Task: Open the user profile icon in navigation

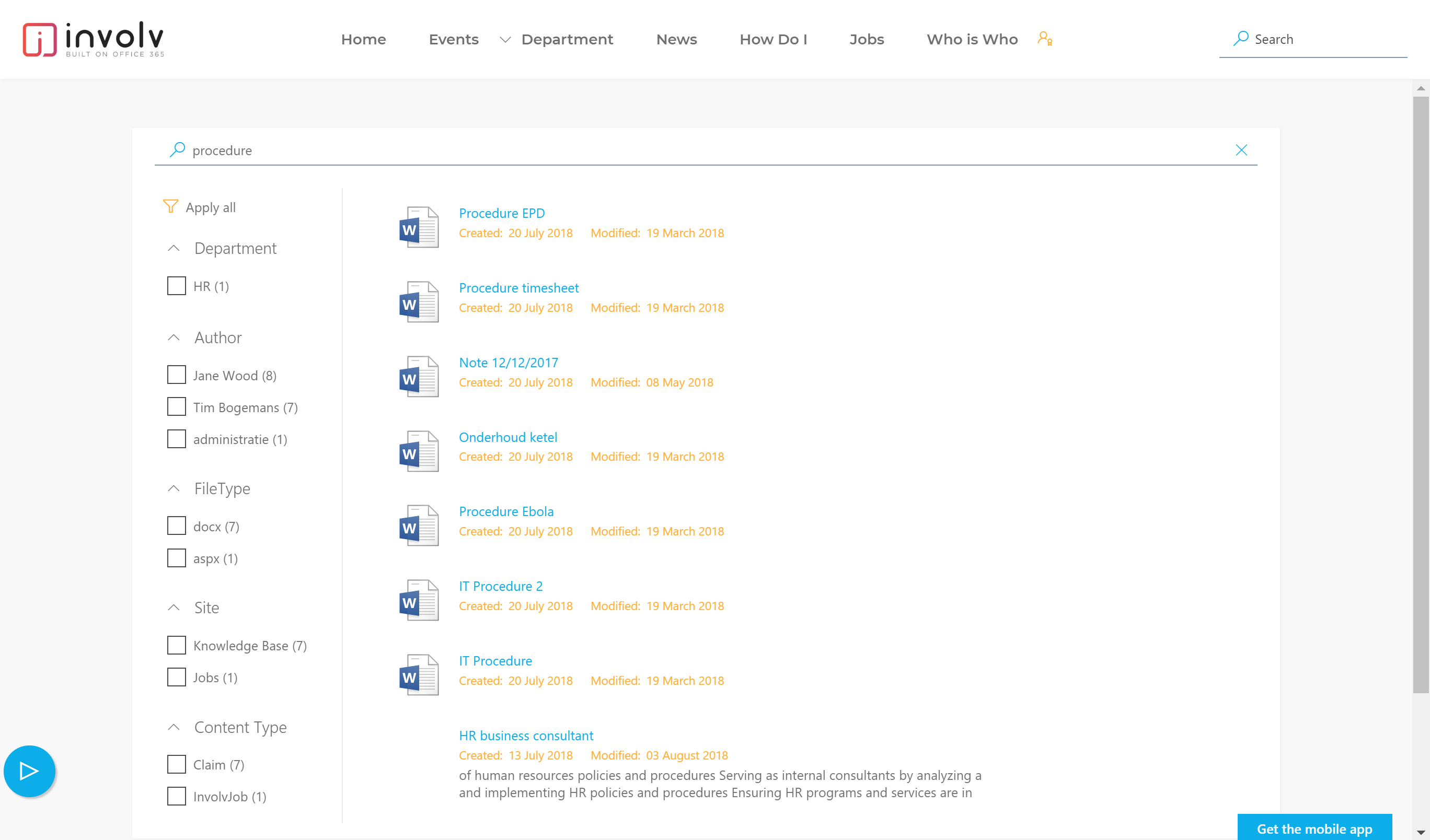Action: [x=1045, y=39]
